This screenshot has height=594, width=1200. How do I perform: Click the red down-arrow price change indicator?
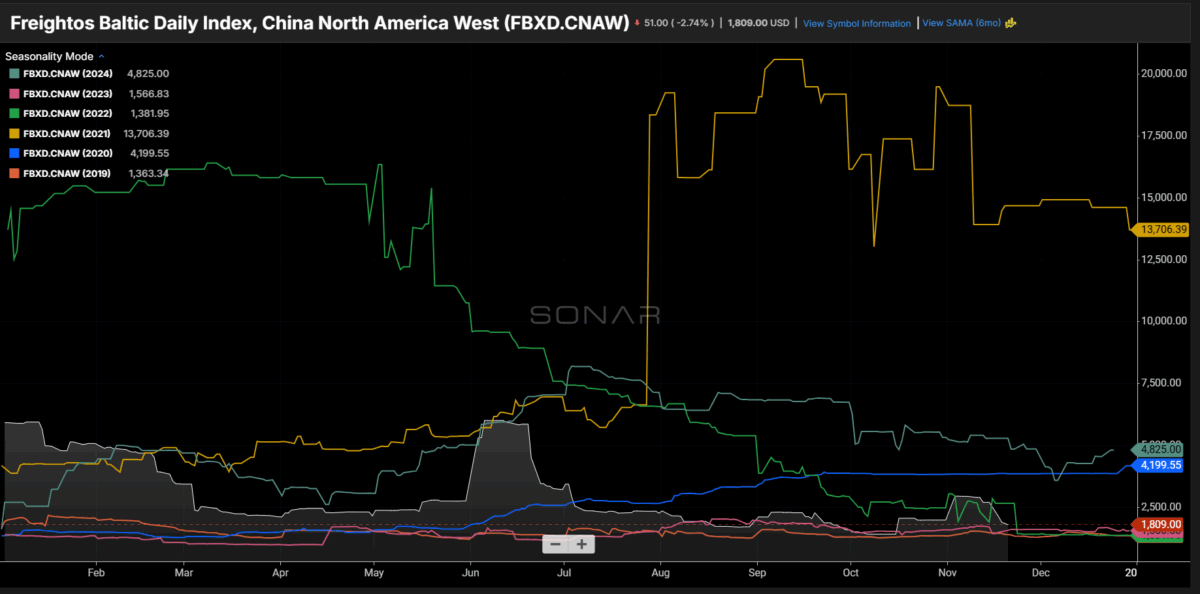[x=638, y=22]
